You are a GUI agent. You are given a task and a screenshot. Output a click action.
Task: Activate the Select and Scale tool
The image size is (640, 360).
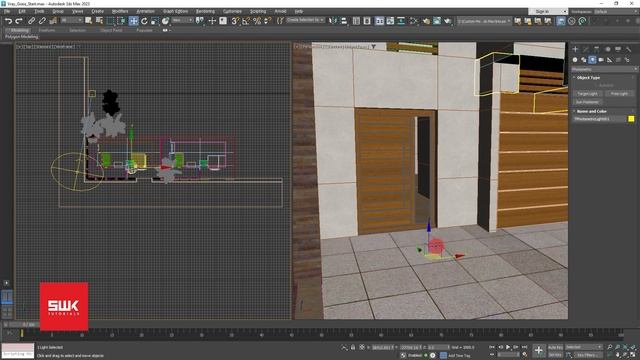155,21
